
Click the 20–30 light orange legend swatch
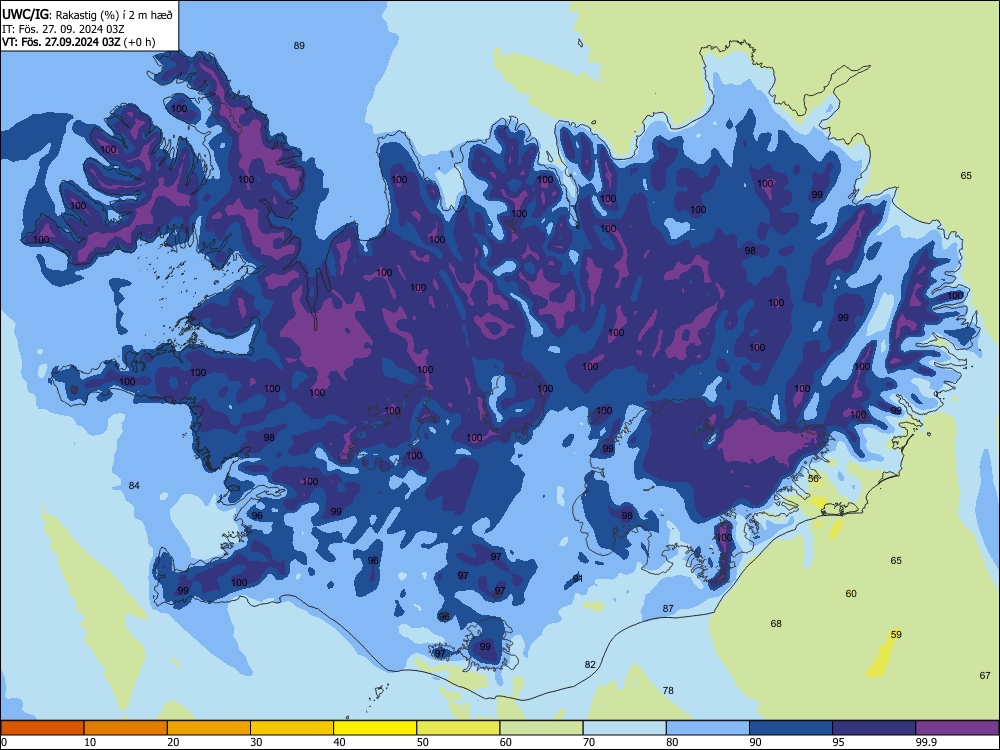pyautogui.click(x=209, y=728)
